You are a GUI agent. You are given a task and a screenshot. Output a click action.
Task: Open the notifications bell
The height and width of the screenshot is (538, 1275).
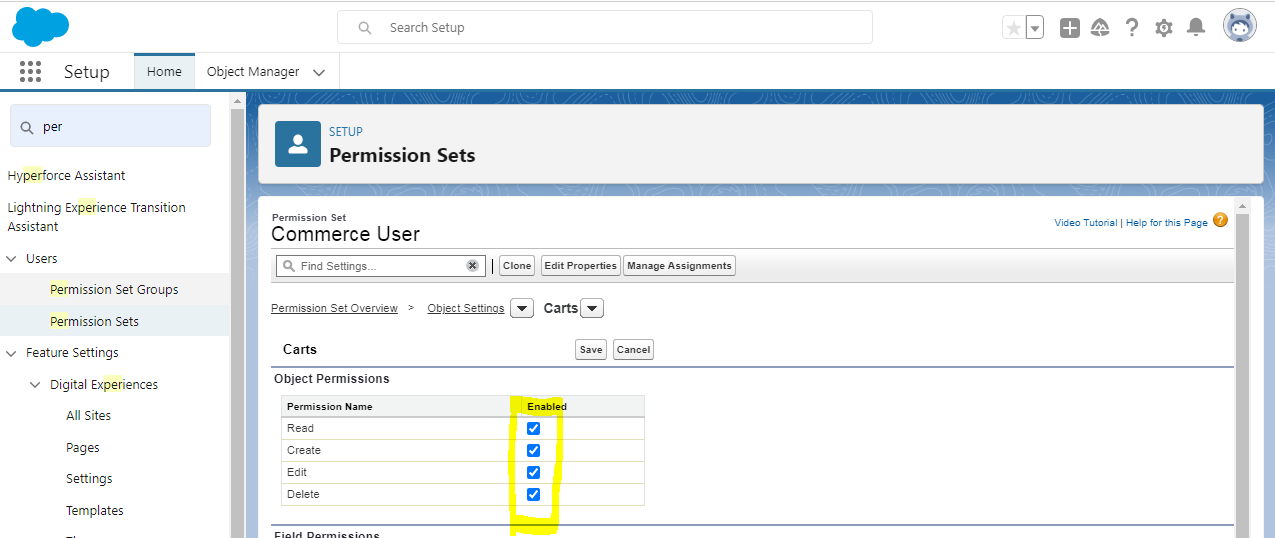coord(1195,28)
